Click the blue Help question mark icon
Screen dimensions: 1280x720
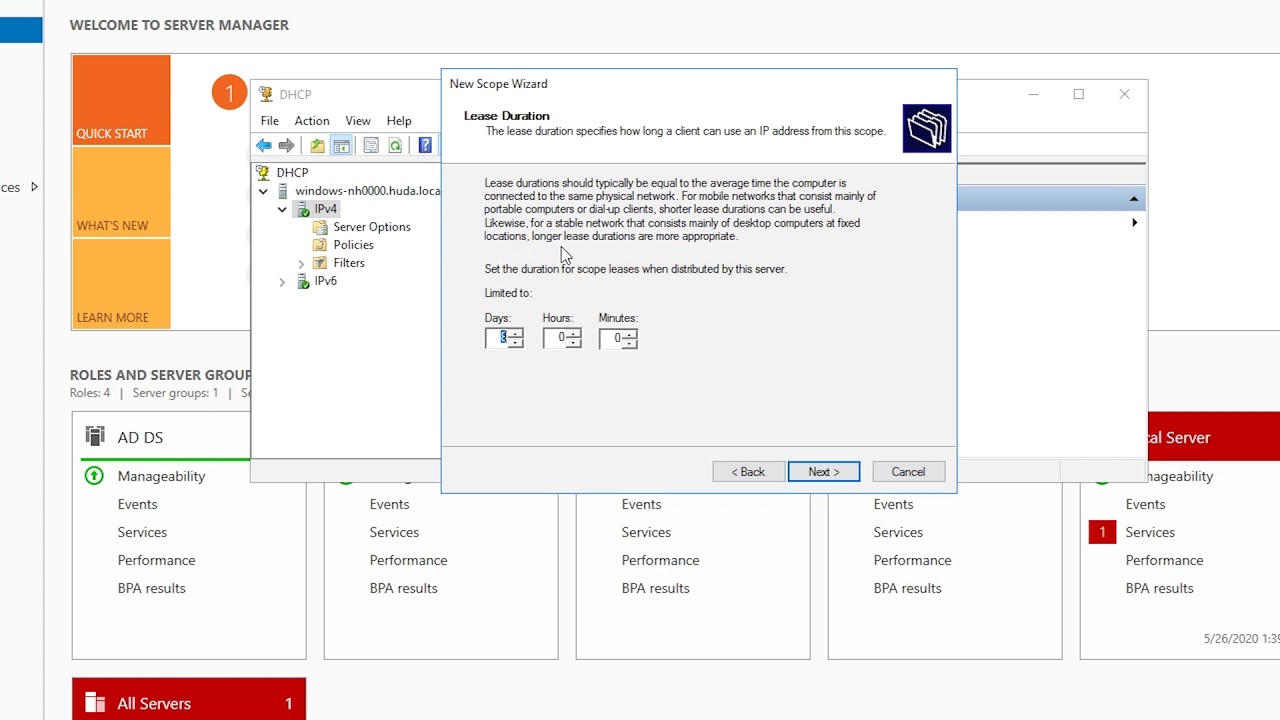pos(425,146)
